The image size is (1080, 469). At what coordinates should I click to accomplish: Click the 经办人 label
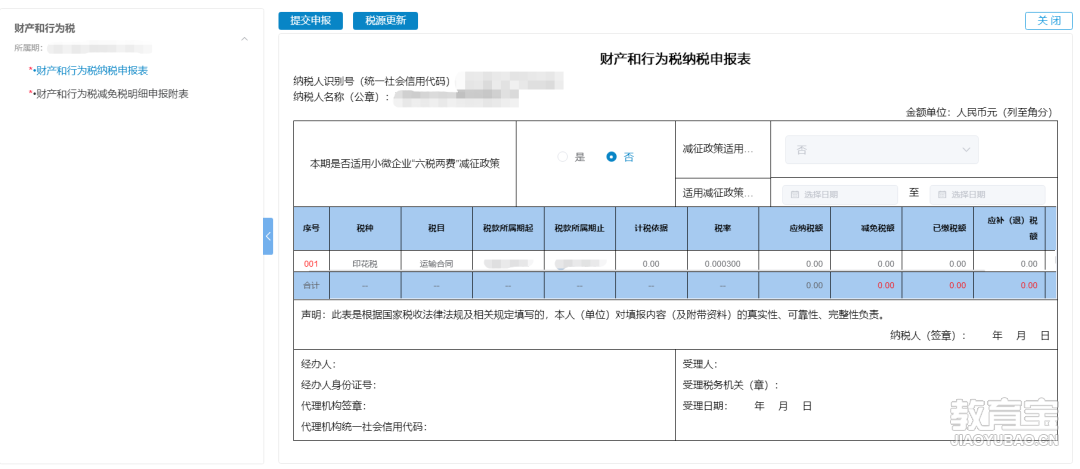(x=318, y=364)
